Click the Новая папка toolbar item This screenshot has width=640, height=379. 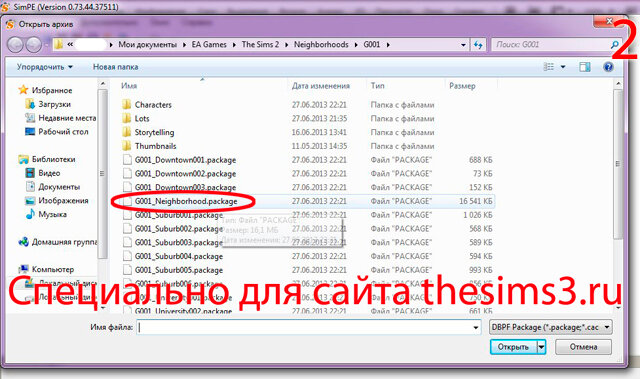[x=116, y=67]
